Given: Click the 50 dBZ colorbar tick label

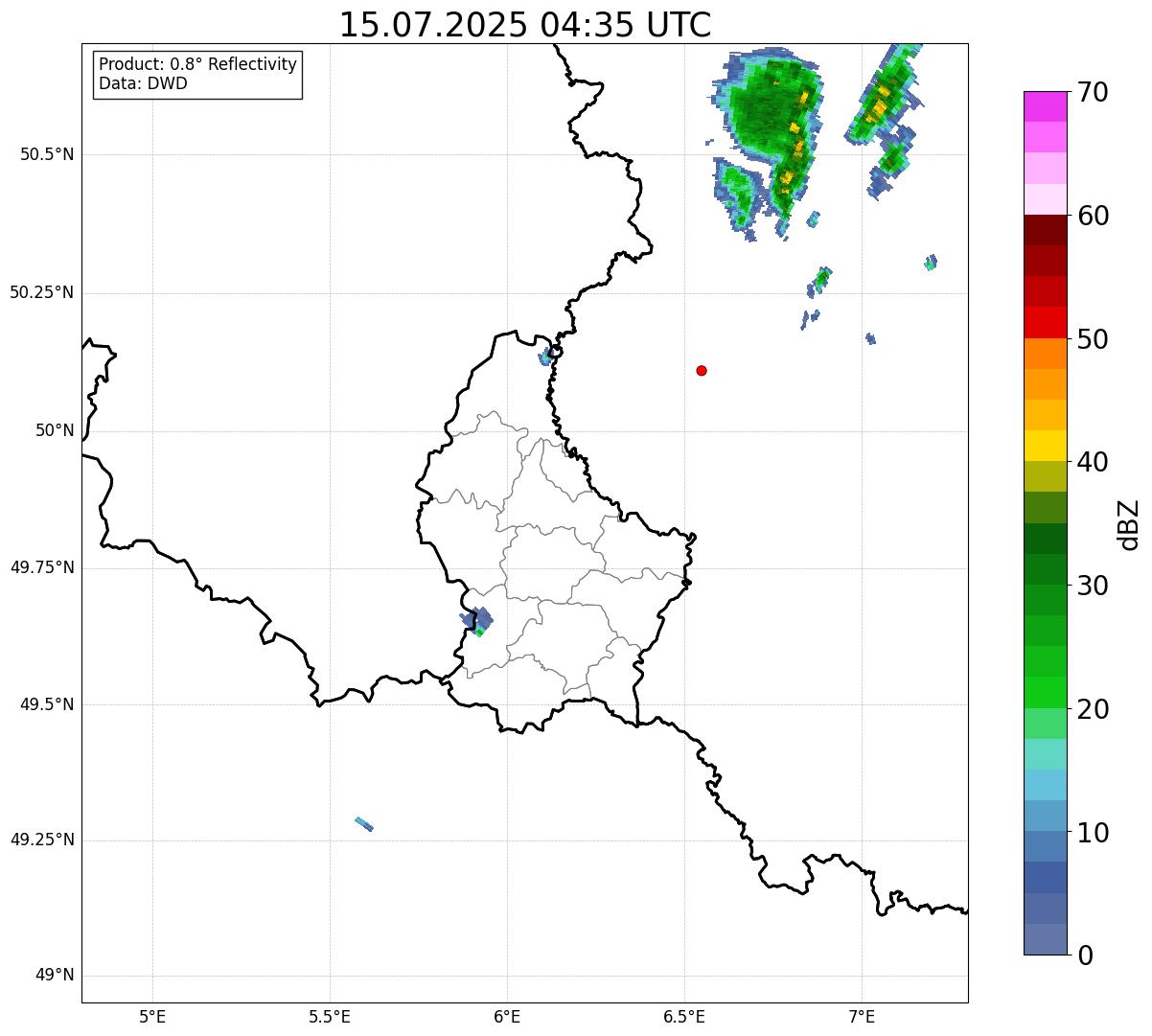Looking at the screenshot, I should pos(1092,339).
